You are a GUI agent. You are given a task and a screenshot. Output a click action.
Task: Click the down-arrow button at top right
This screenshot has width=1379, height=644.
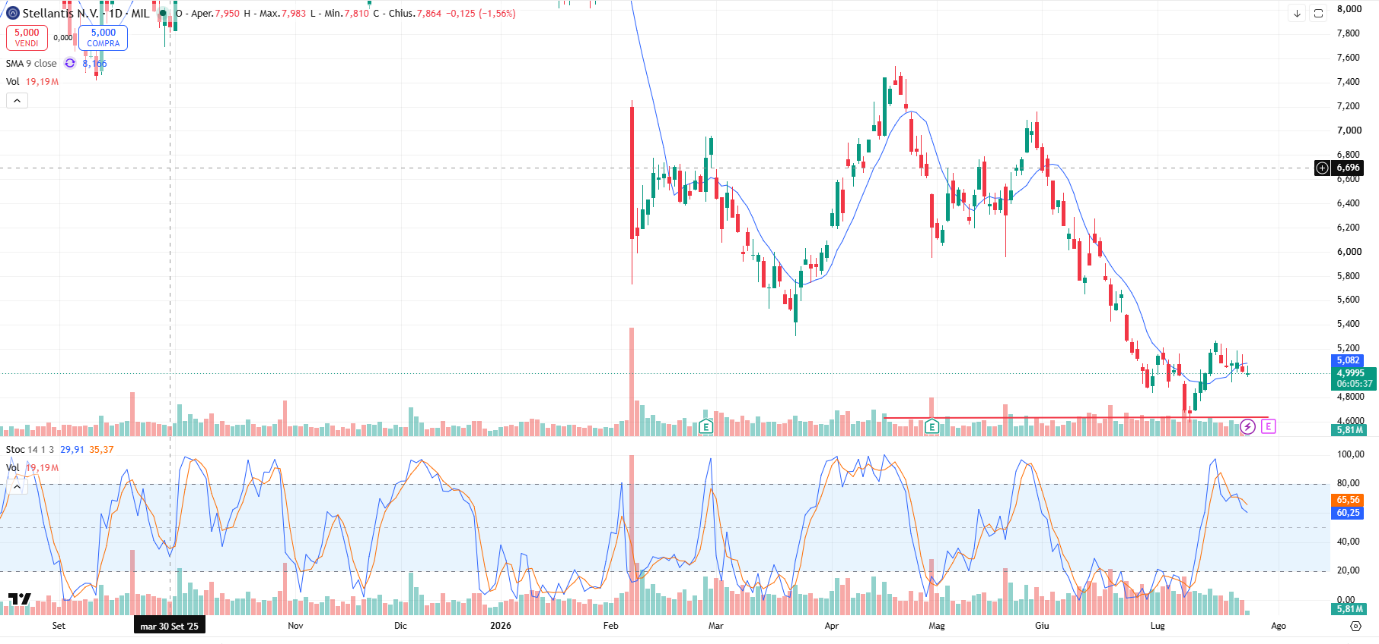1297,13
